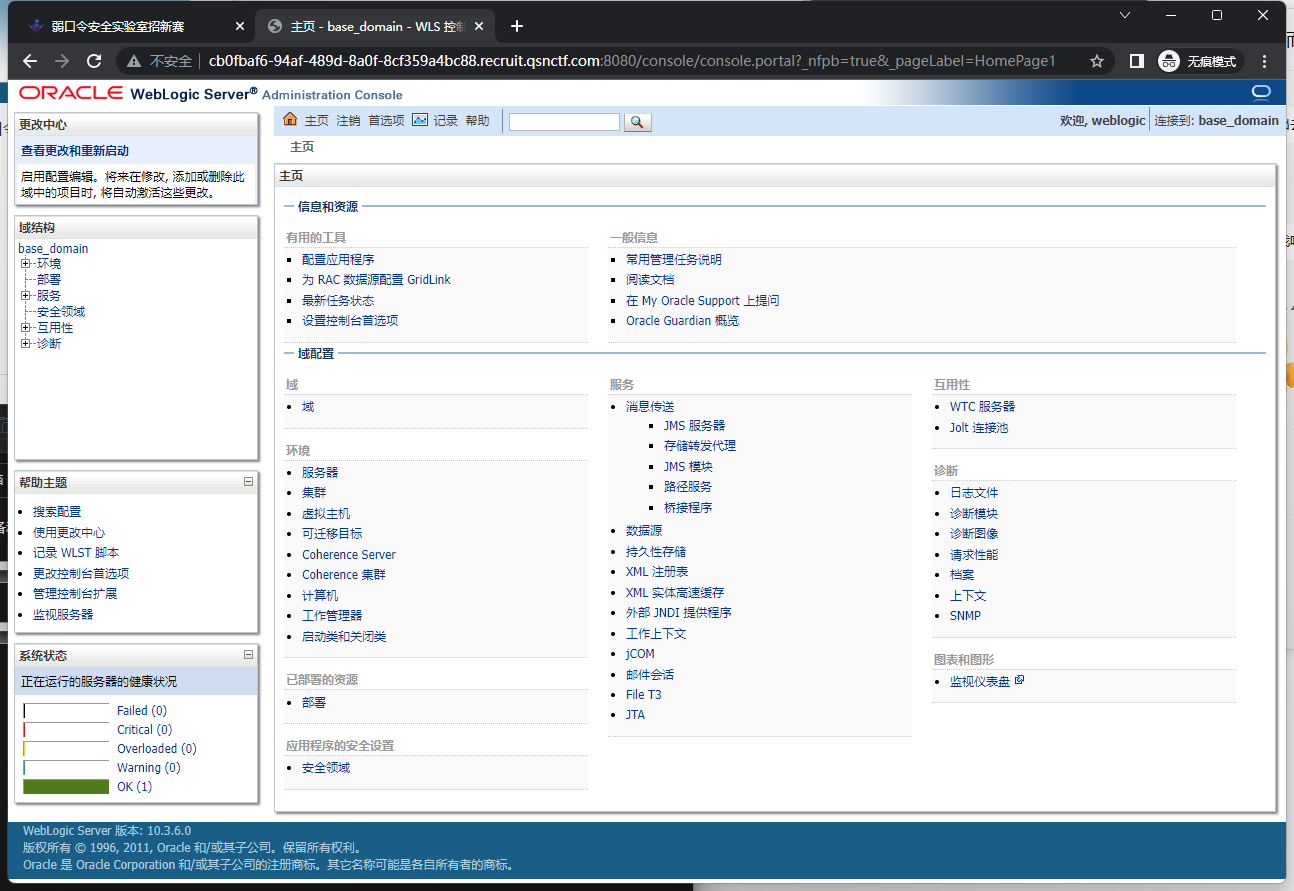The image size is (1294, 891).
Task: Open the 监视仪表盘 link
Action: click(980, 682)
